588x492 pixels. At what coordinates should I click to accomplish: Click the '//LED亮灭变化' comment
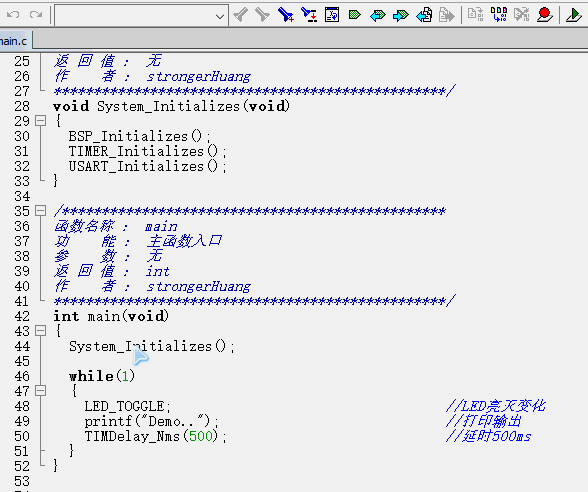click(496, 406)
